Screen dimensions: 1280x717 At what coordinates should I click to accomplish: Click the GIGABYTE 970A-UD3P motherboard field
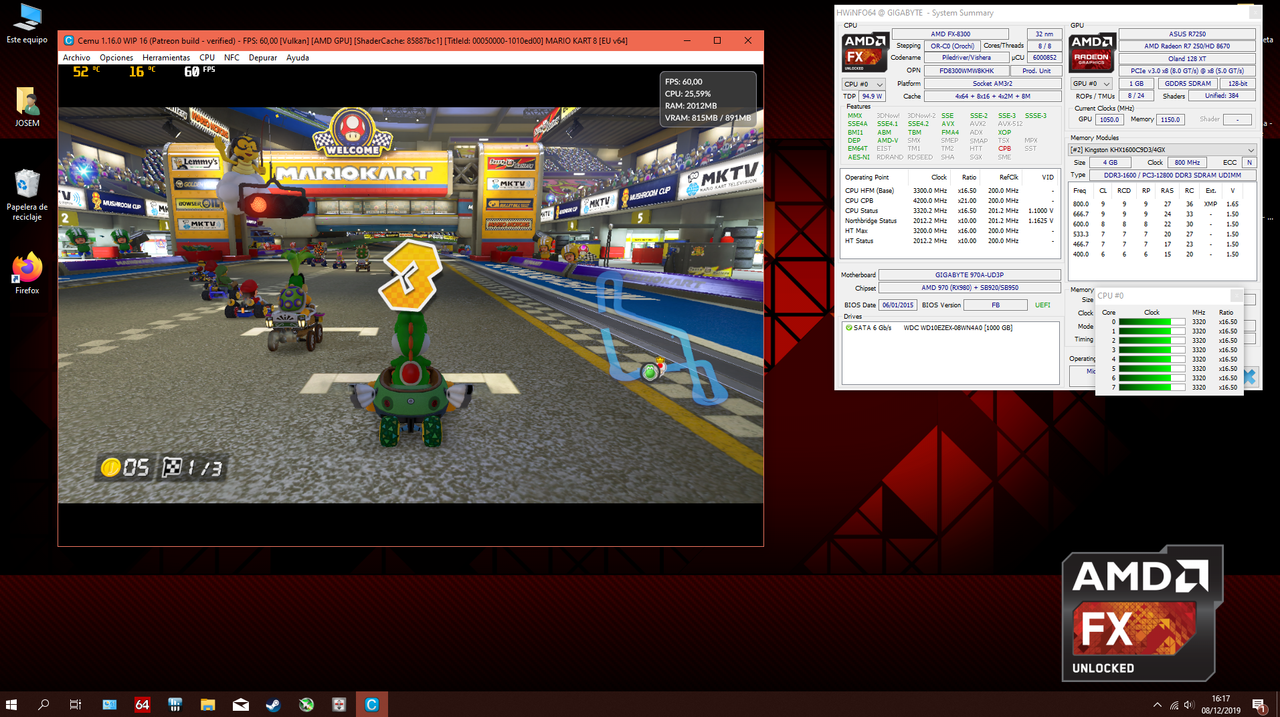(970, 275)
